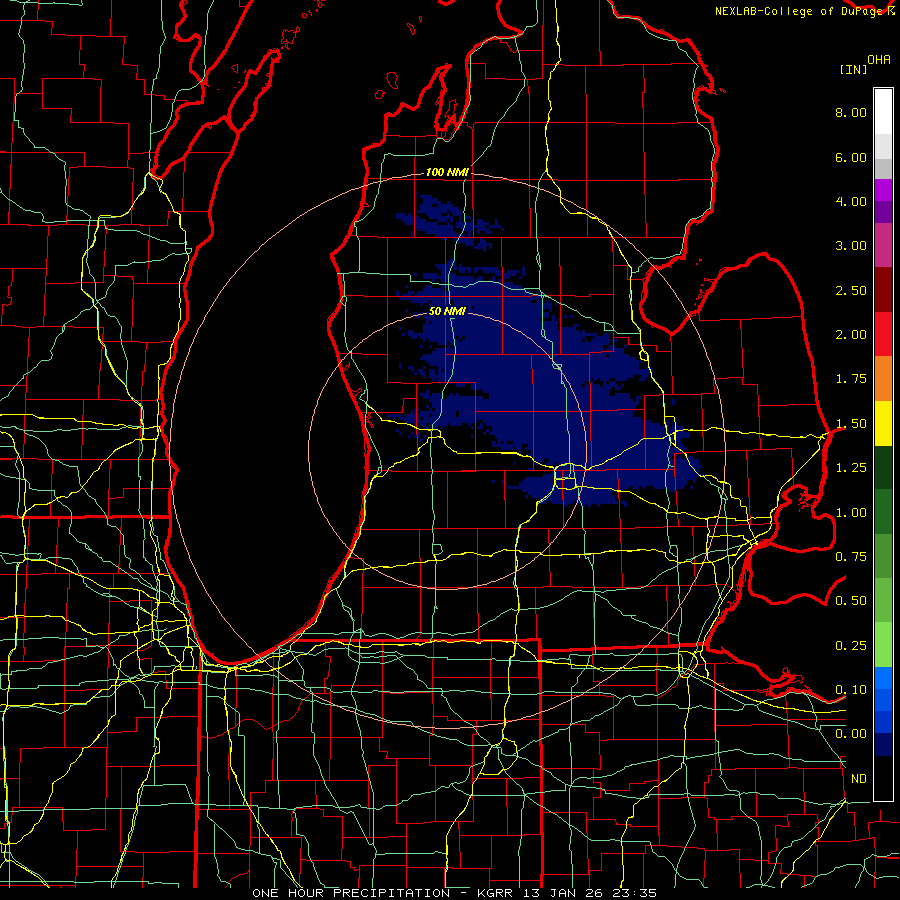The image size is (900, 900).
Task: Click the 'ND' no-data legend label
Action: click(x=859, y=779)
